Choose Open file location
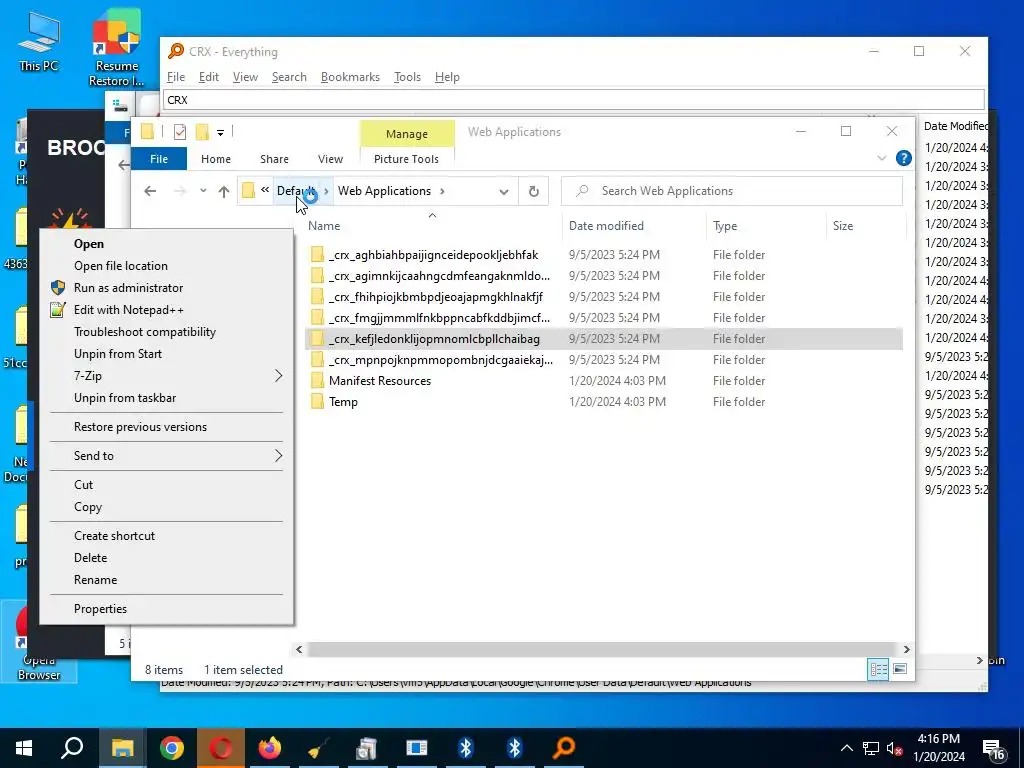The height and width of the screenshot is (768, 1024). click(167, 266)
